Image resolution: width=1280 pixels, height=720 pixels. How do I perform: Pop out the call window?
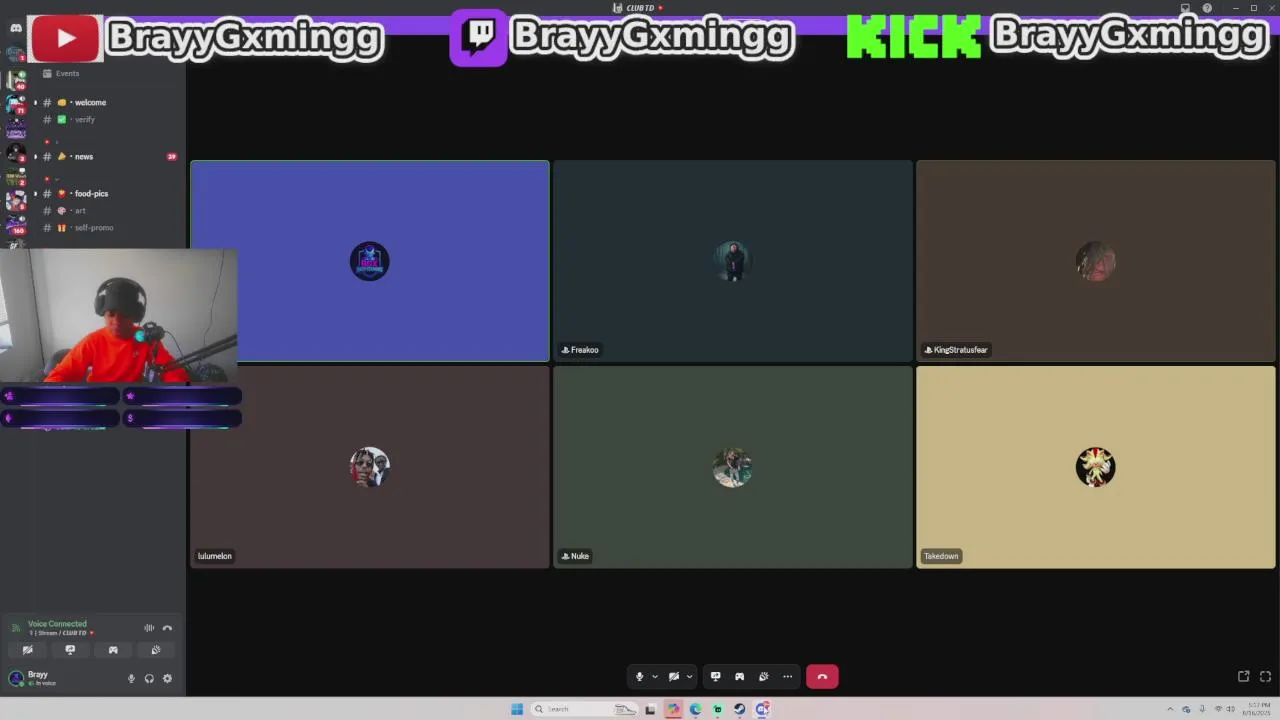click(1244, 677)
